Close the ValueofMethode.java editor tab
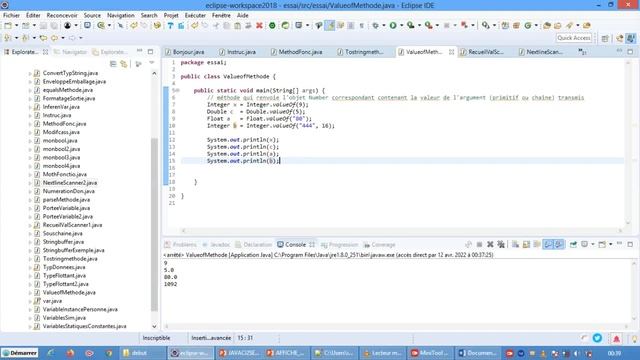 coord(451,52)
